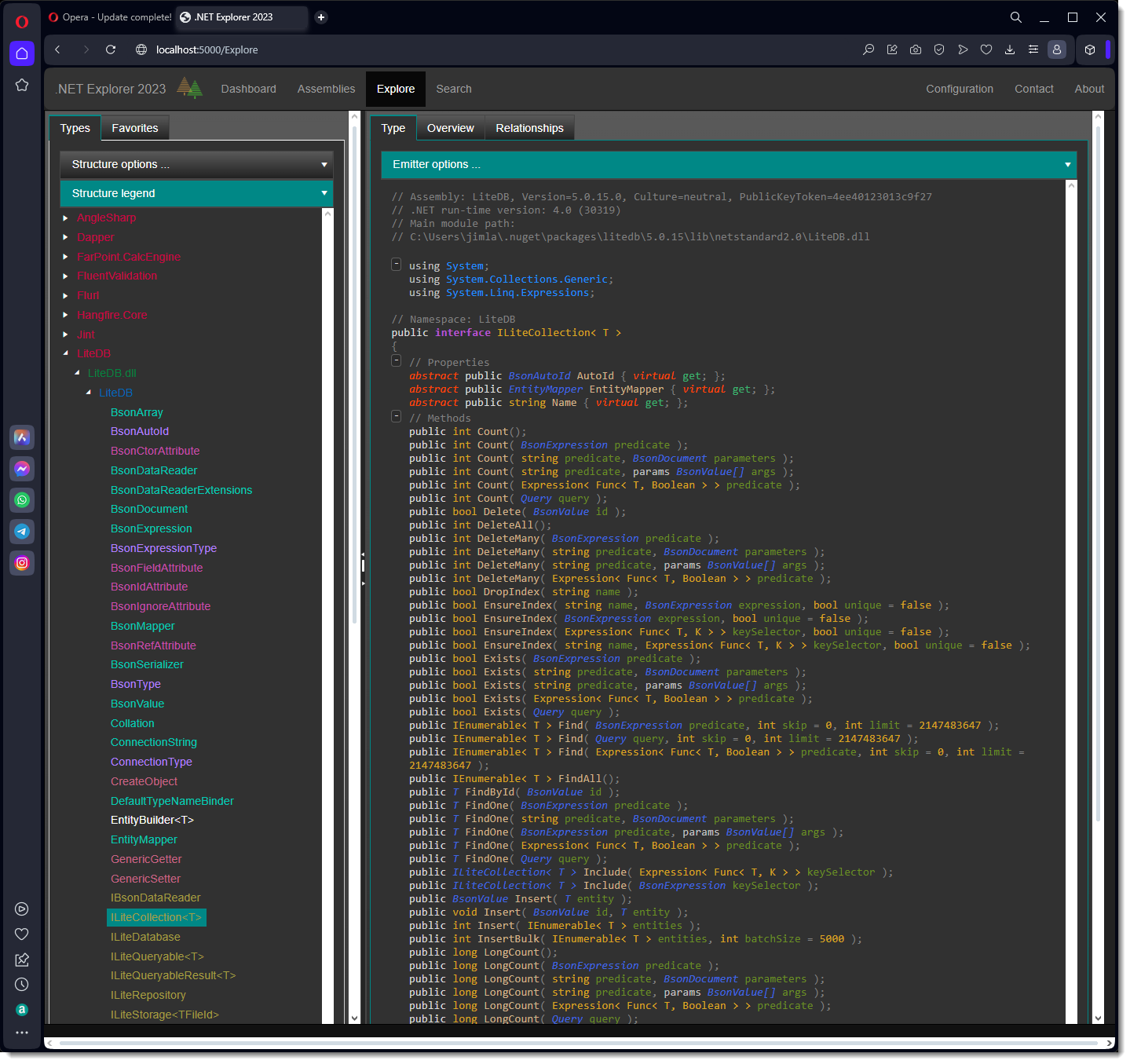Open the Dashboard menu item
1130x1064 pixels.
click(248, 89)
